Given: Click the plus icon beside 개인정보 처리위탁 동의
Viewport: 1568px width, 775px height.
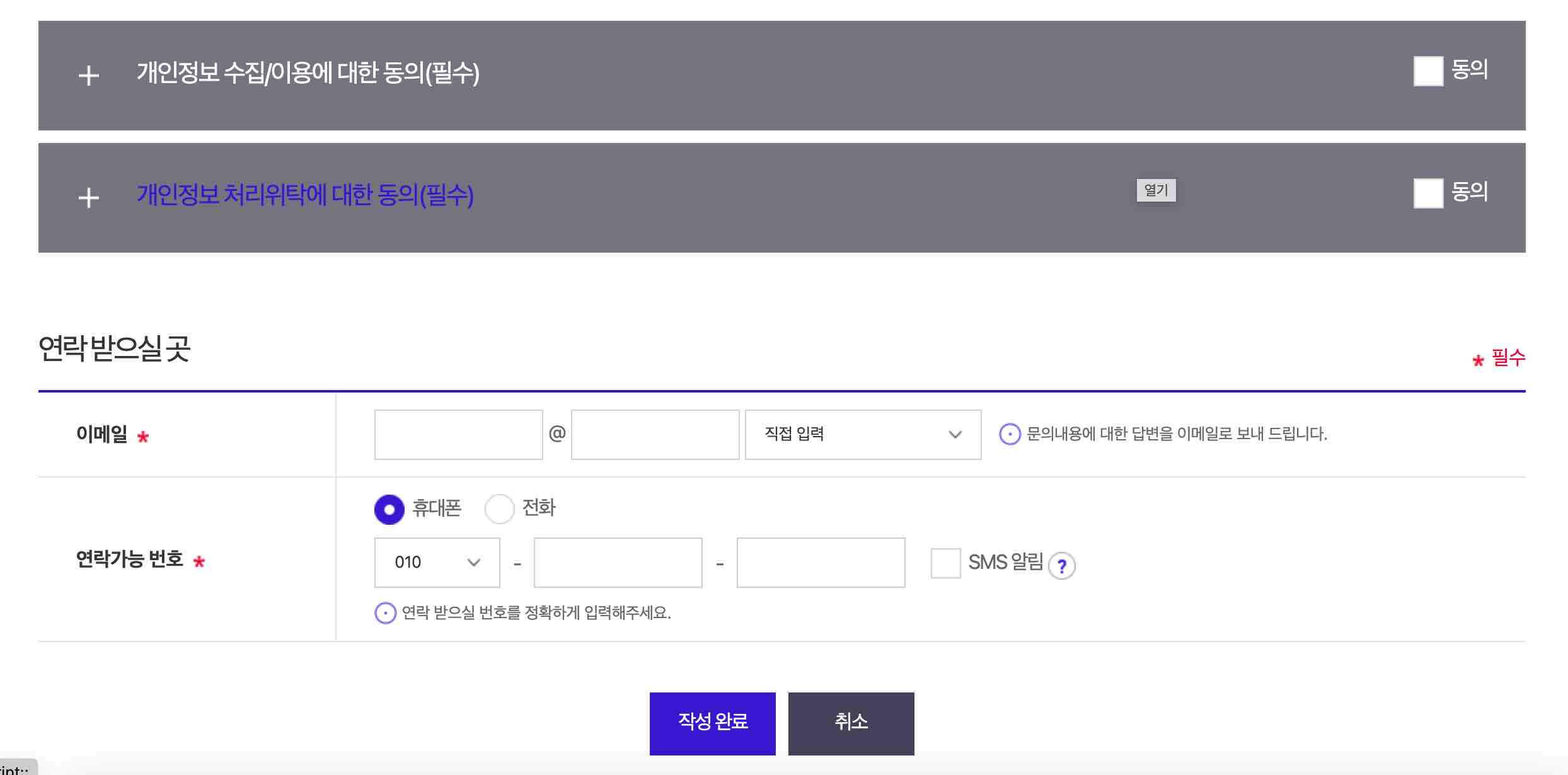Looking at the screenshot, I should pyautogui.click(x=88, y=198).
